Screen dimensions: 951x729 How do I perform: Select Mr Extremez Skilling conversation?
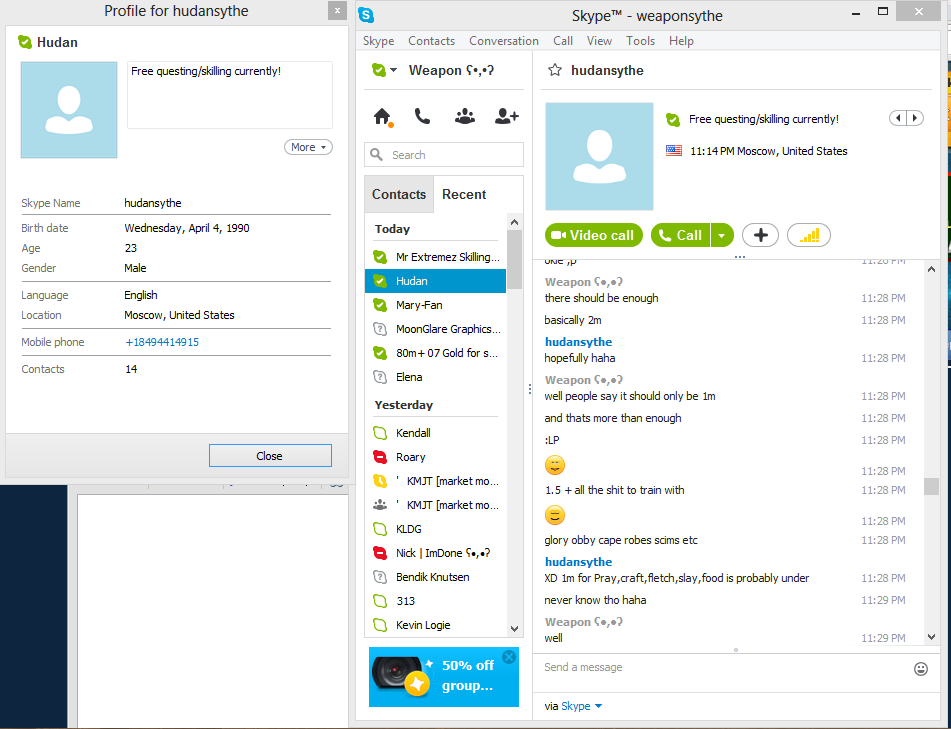435,257
